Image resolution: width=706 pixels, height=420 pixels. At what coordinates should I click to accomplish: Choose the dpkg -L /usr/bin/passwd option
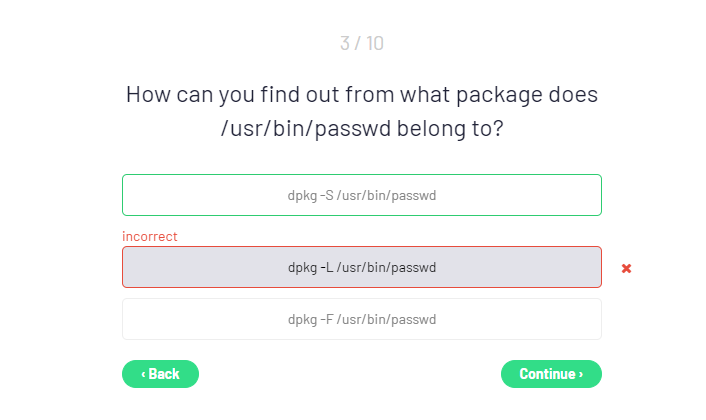[x=361, y=267]
